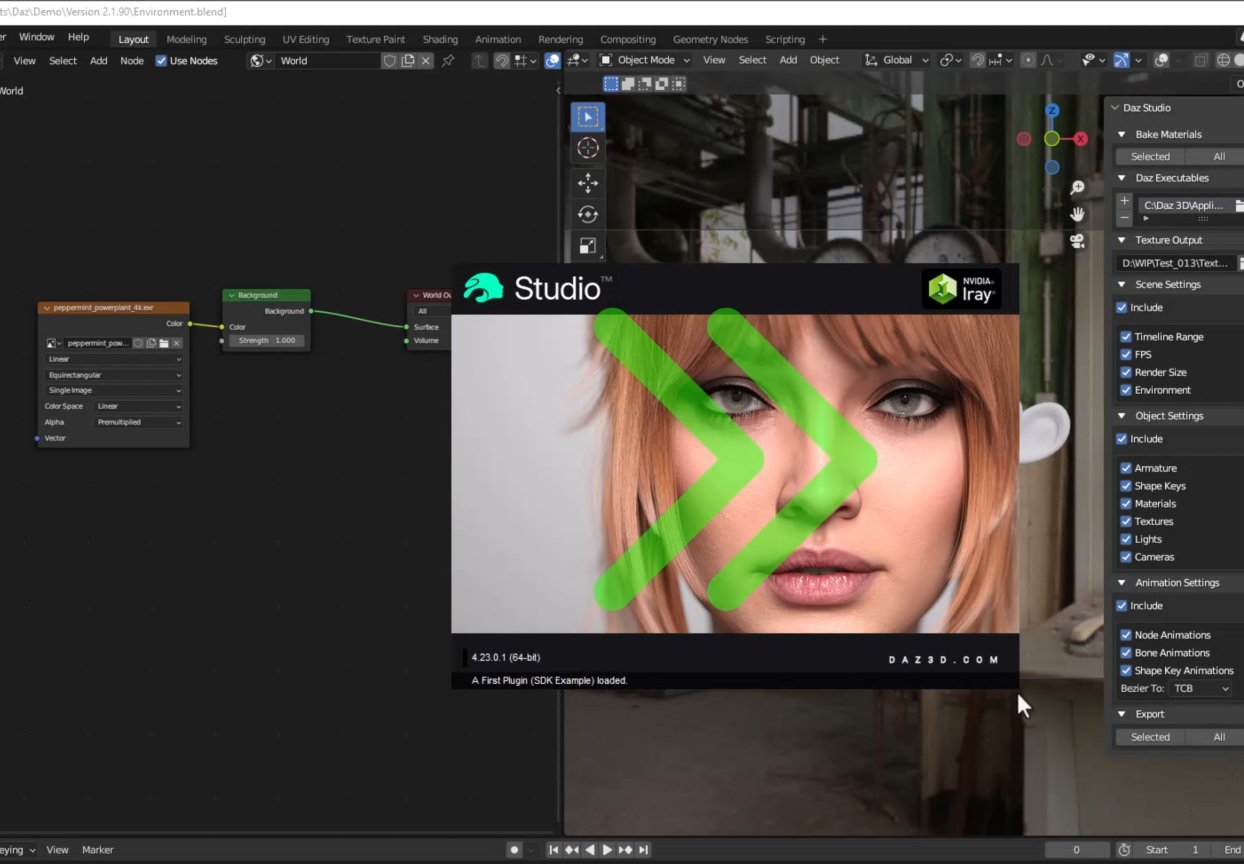The width and height of the screenshot is (1244, 864).
Task: Open image file with the node's folder icon
Action: coord(164,343)
